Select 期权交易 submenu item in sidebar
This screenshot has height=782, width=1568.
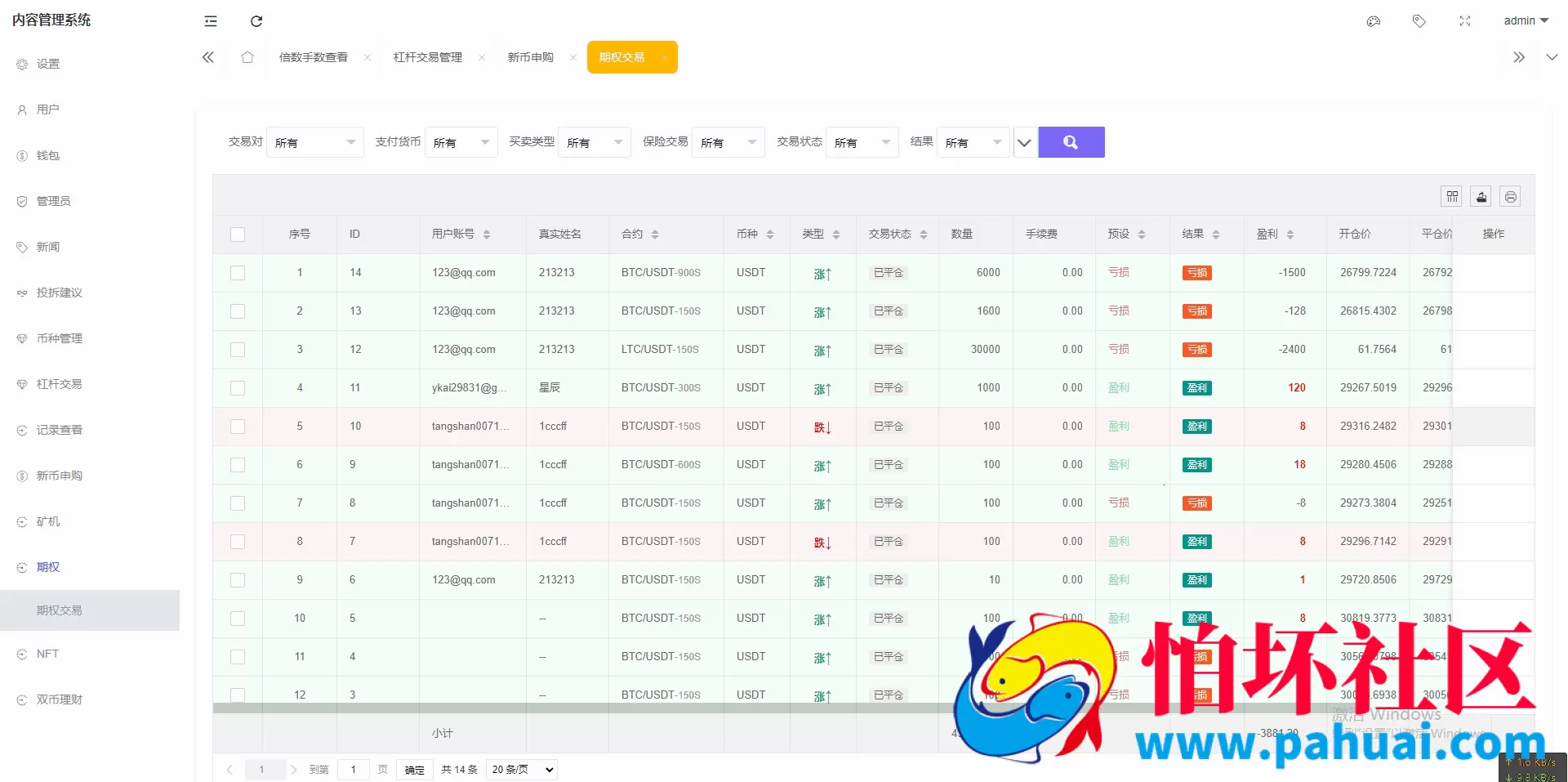90,610
